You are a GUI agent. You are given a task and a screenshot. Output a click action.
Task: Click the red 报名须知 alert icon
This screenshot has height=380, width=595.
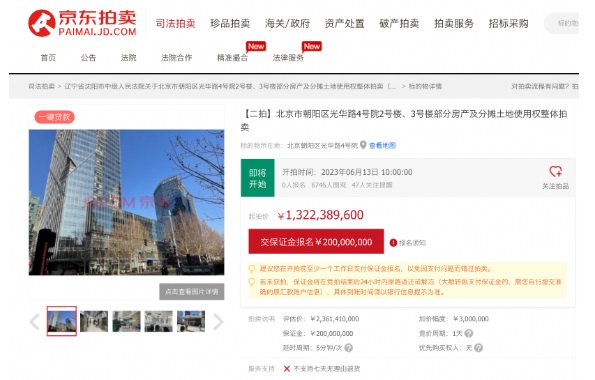(x=393, y=243)
